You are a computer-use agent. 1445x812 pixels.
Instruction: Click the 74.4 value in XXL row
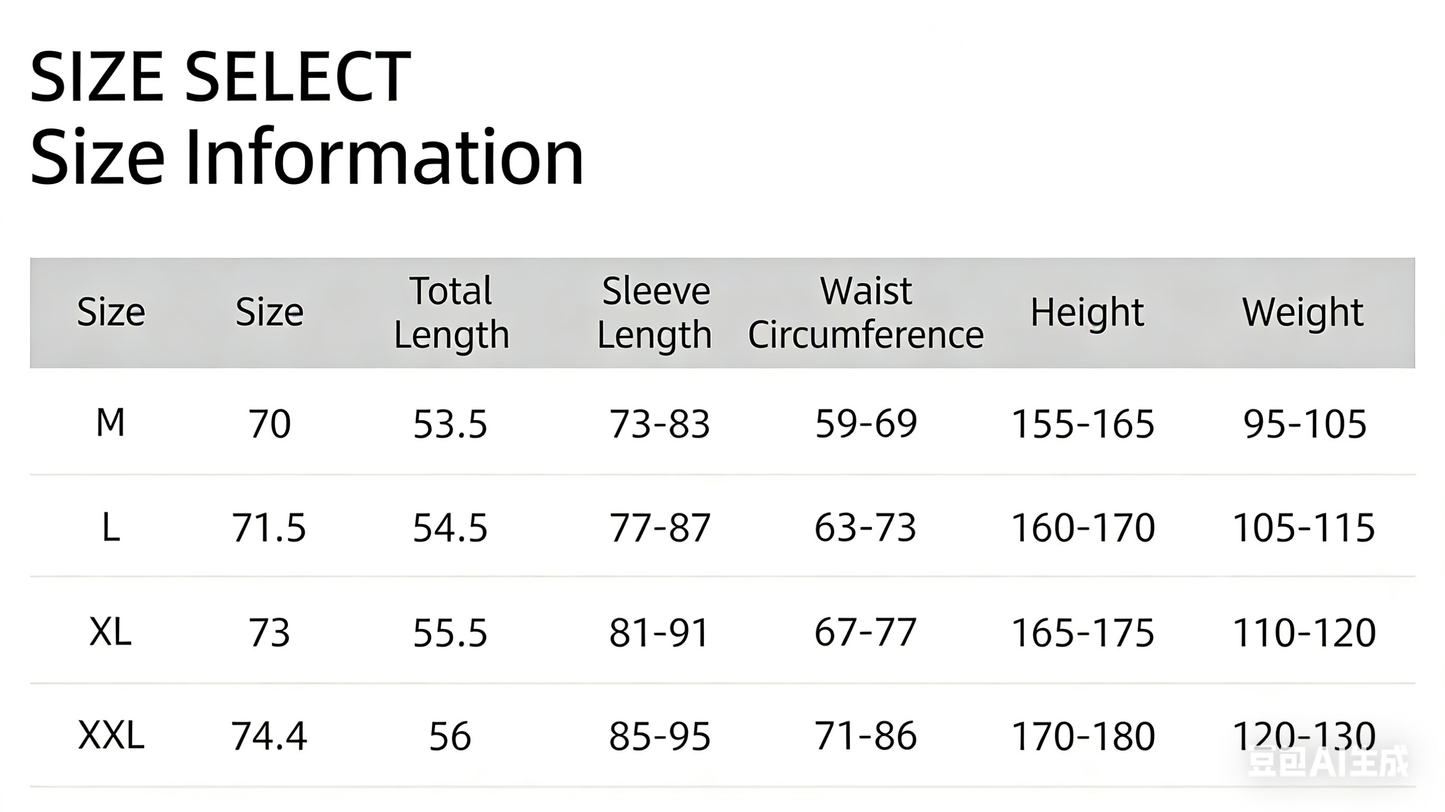point(269,737)
